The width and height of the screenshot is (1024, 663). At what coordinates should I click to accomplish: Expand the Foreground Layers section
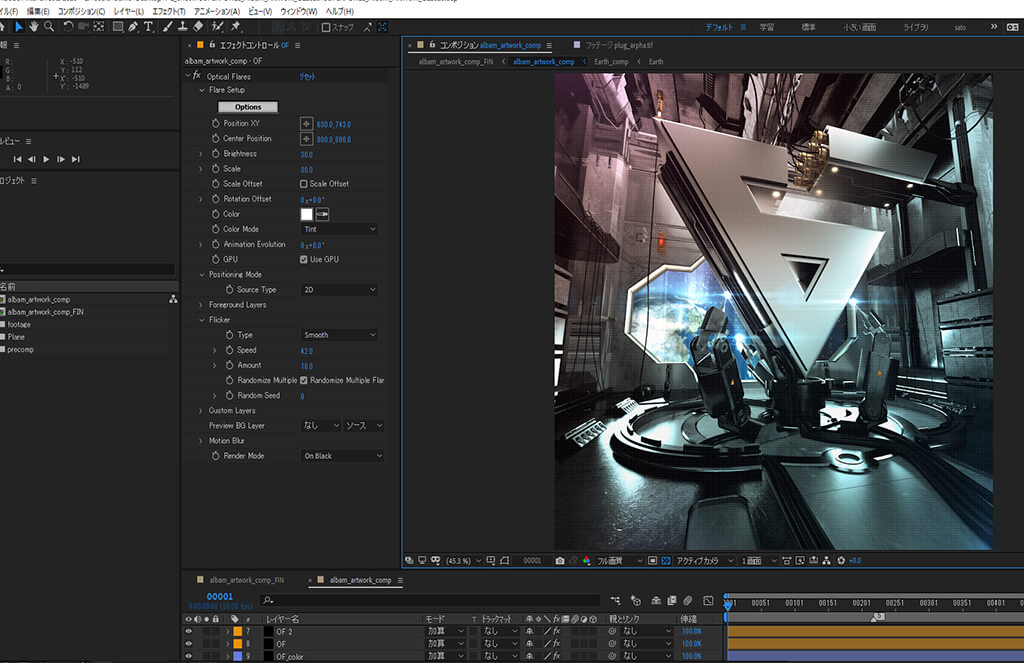201,305
